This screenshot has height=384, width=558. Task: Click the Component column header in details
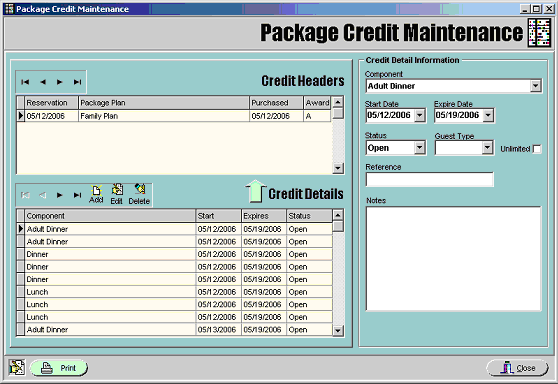pos(110,216)
